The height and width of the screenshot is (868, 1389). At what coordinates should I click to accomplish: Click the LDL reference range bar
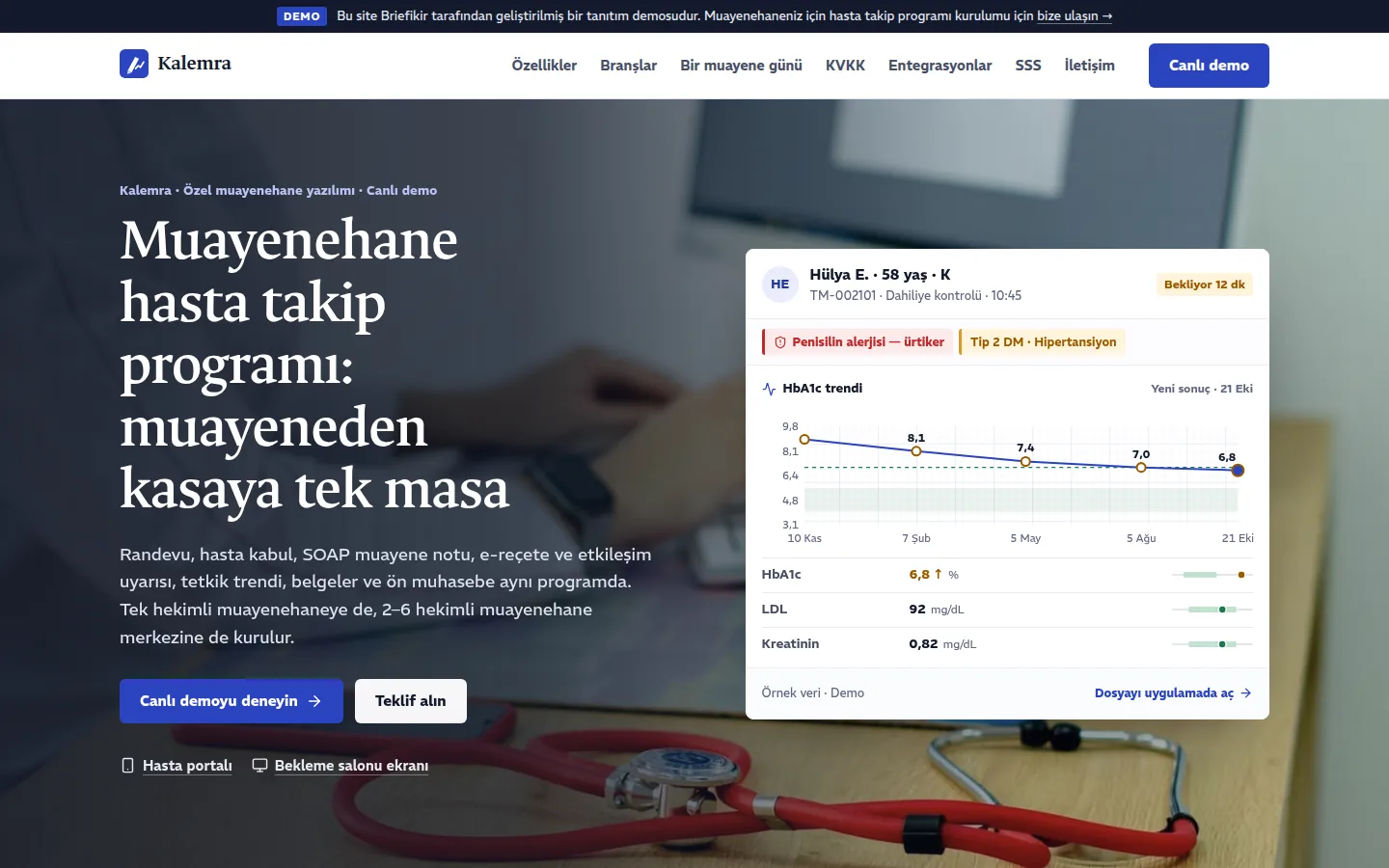[x=1212, y=610]
